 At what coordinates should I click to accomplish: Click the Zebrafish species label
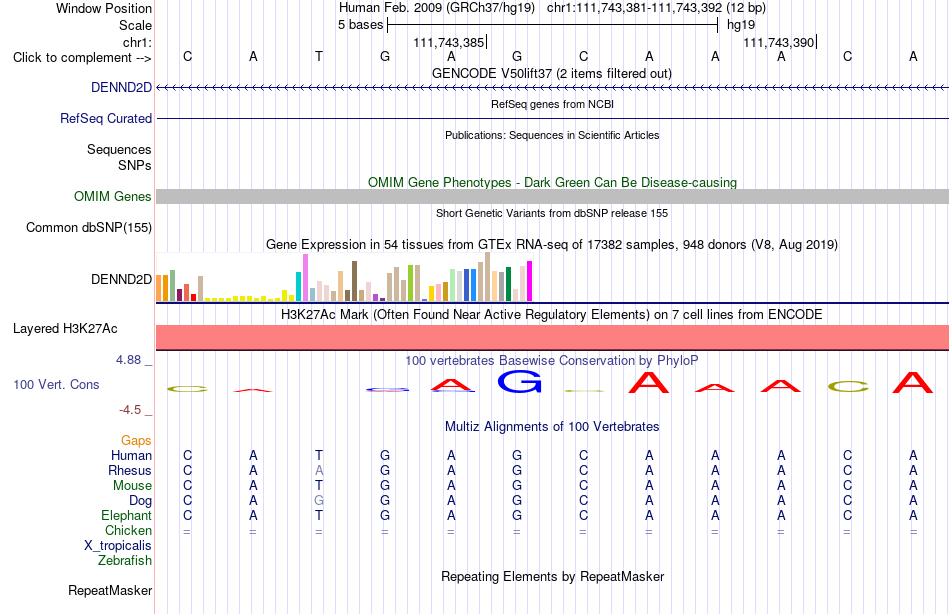tap(125, 561)
